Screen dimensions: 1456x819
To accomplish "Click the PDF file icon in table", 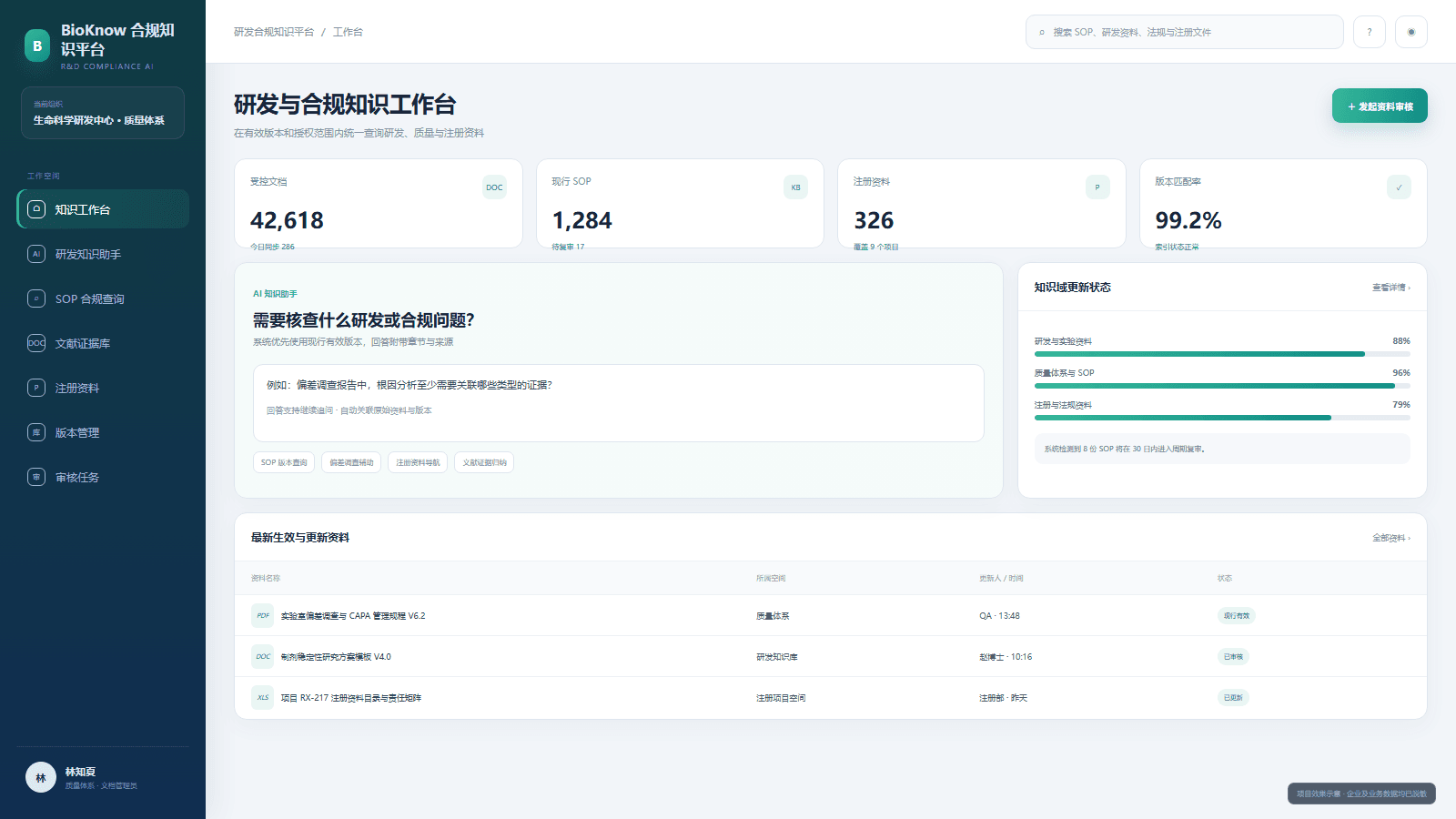I will point(263,615).
